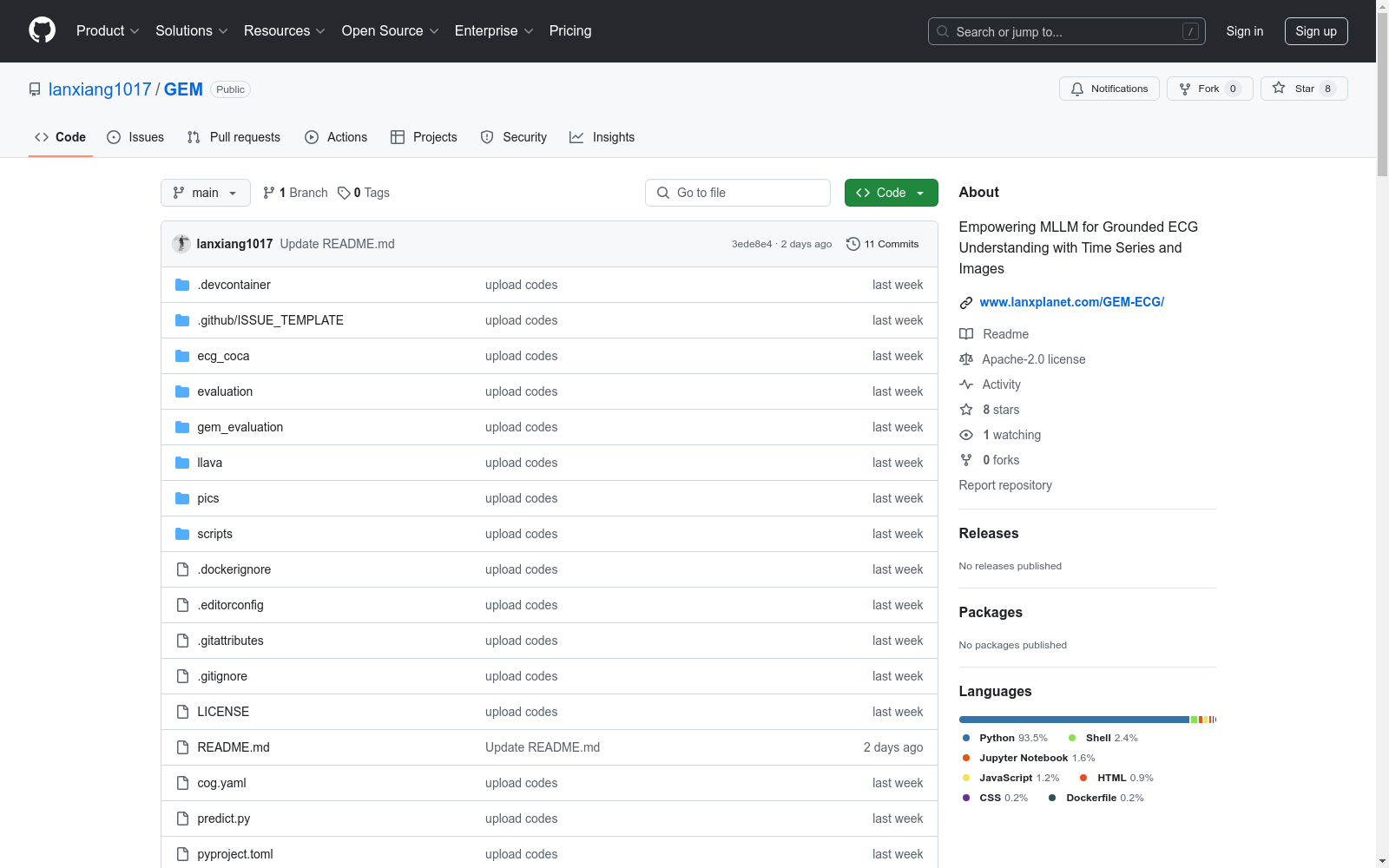Open the www.lanxplanet.com/GEM-ECG/ link
The image size is (1389, 868).
(1072, 302)
